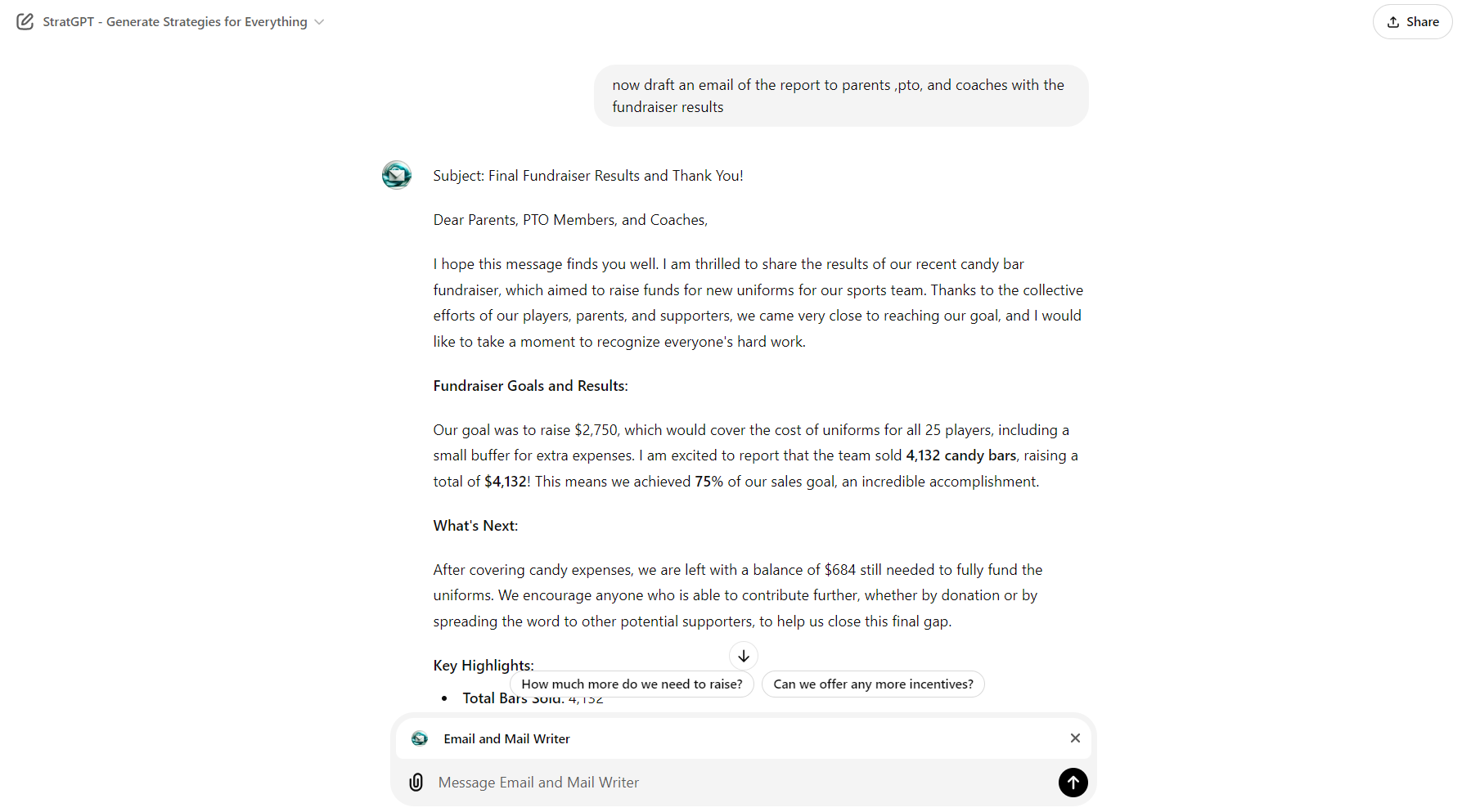Click the user's fundraiser email request bubble

pos(839,95)
